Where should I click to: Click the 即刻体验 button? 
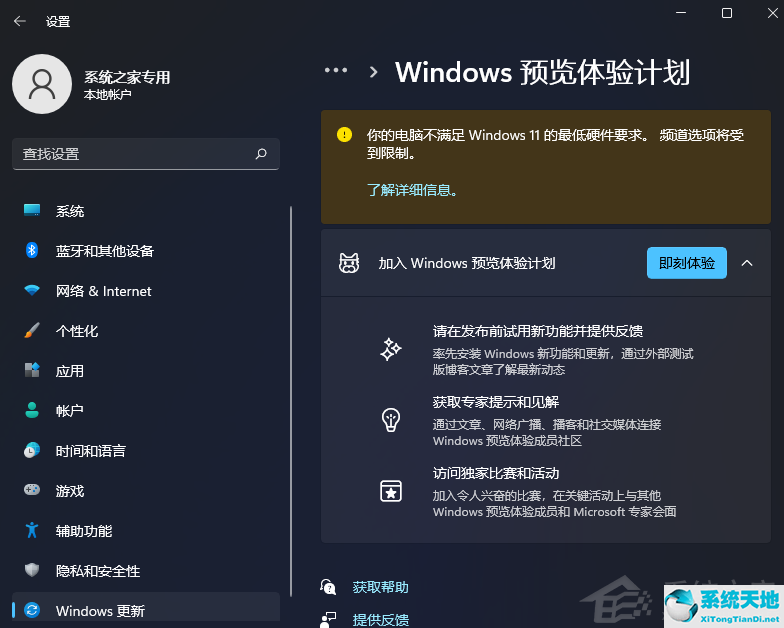pyautogui.click(x=686, y=263)
